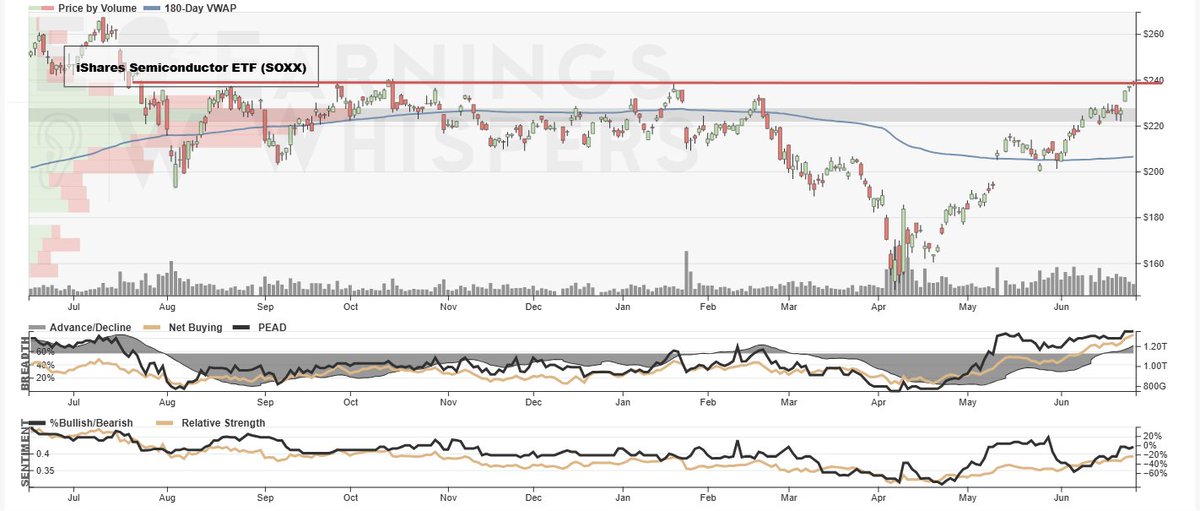Click the 1.20T breadth axis value
The height and width of the screenshot is (511, 1200).
[x=1154, y=347]
